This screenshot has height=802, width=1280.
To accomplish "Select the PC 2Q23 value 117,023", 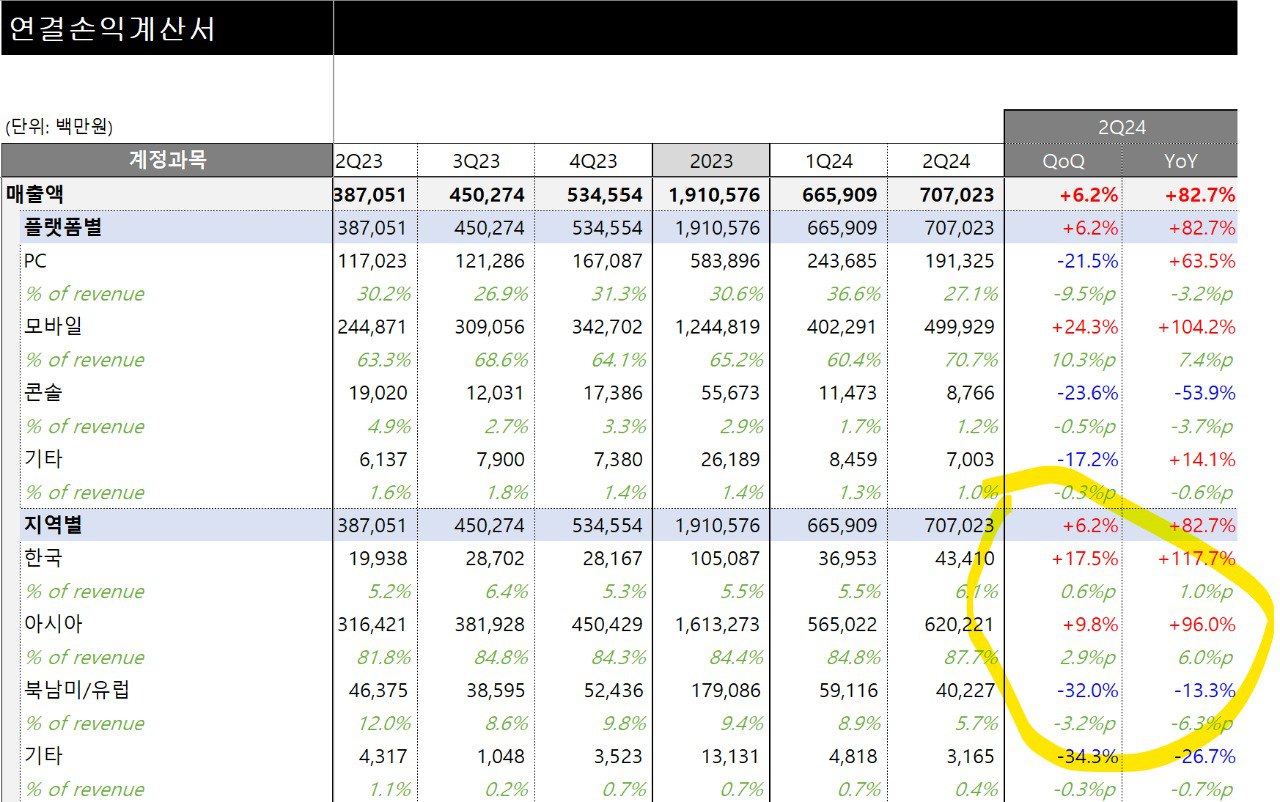I will click(x=371, y=261).
